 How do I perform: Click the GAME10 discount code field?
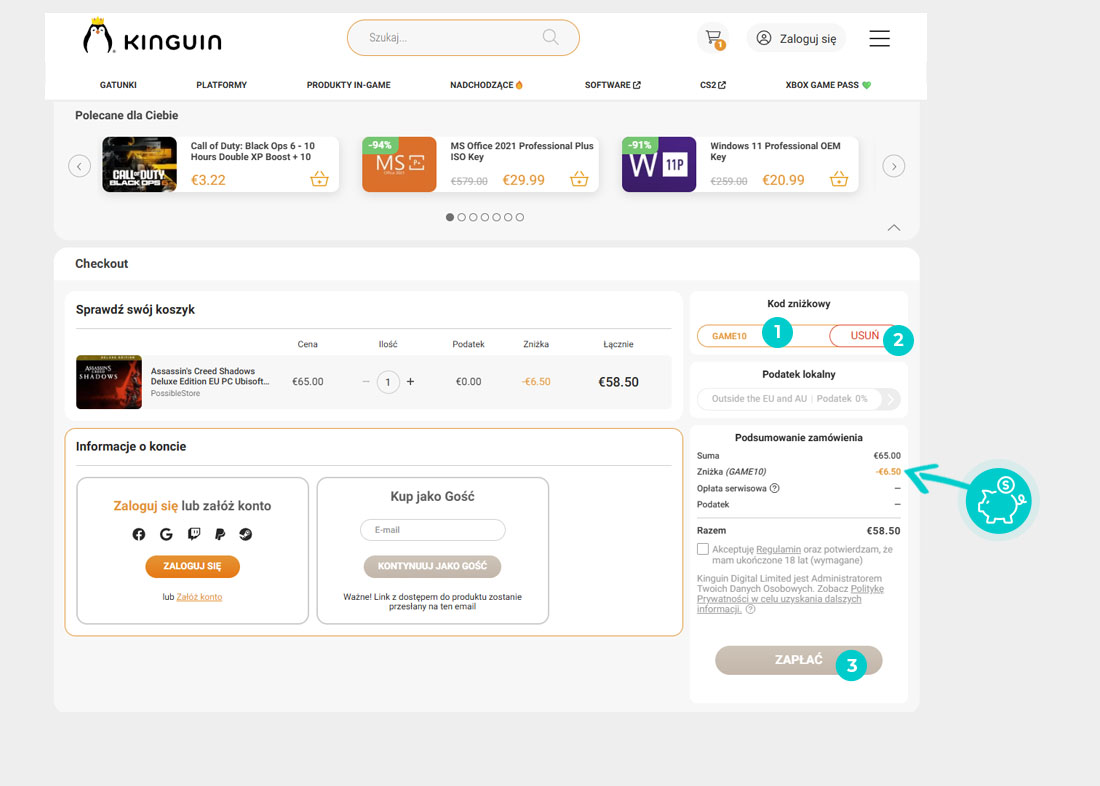click(761, 335)
